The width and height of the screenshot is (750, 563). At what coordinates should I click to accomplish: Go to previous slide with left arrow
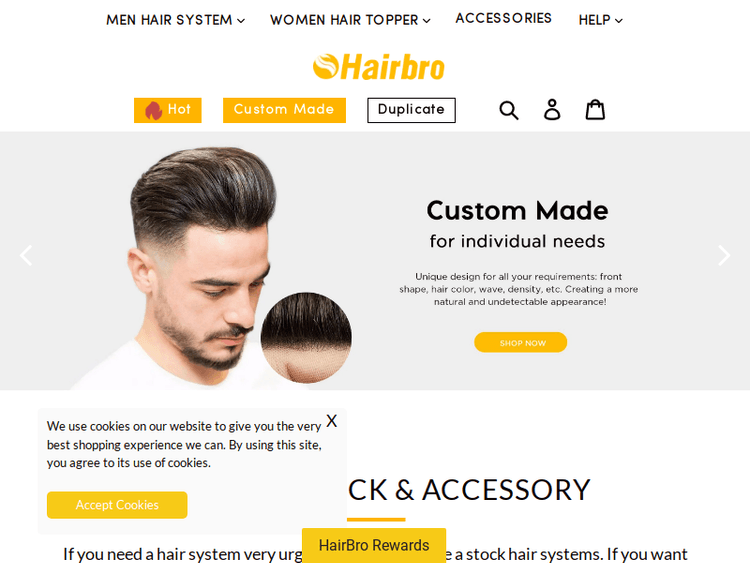pos(26,255)
